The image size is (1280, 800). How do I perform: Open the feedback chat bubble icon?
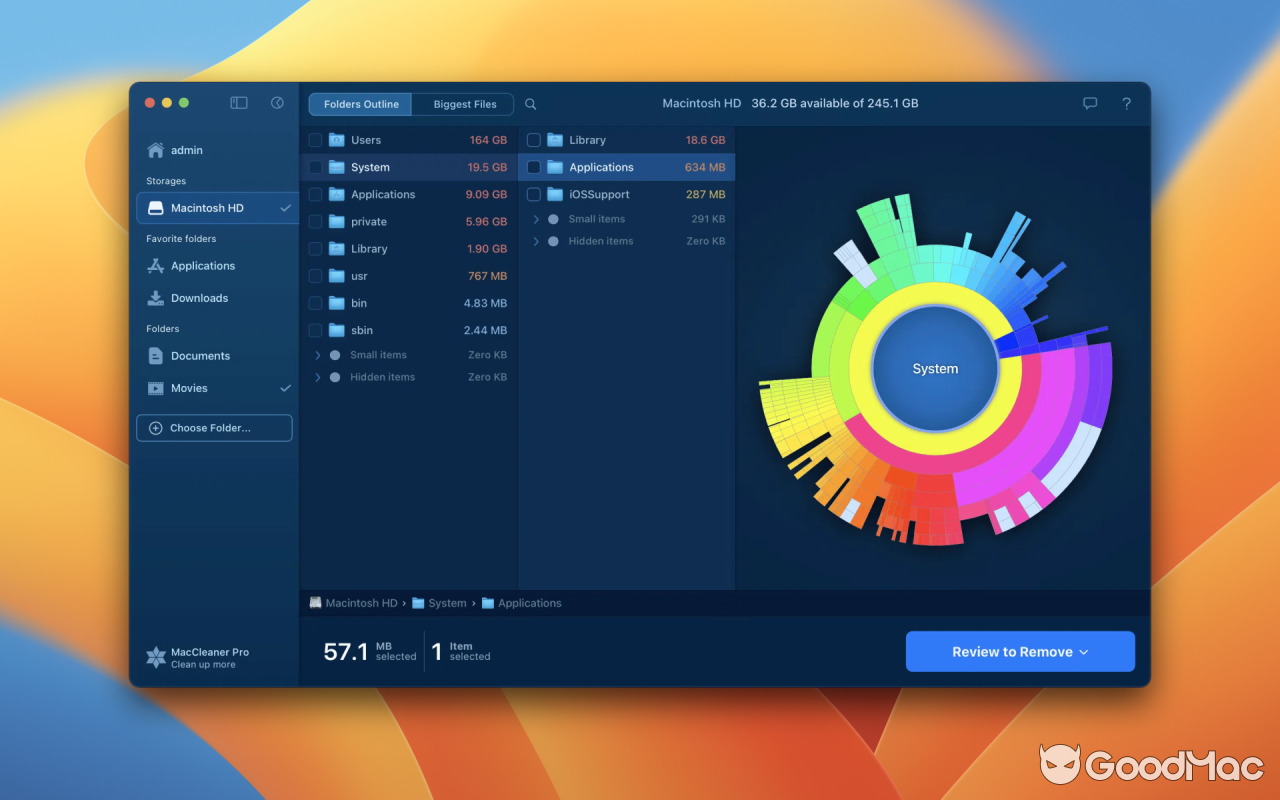1089,103
